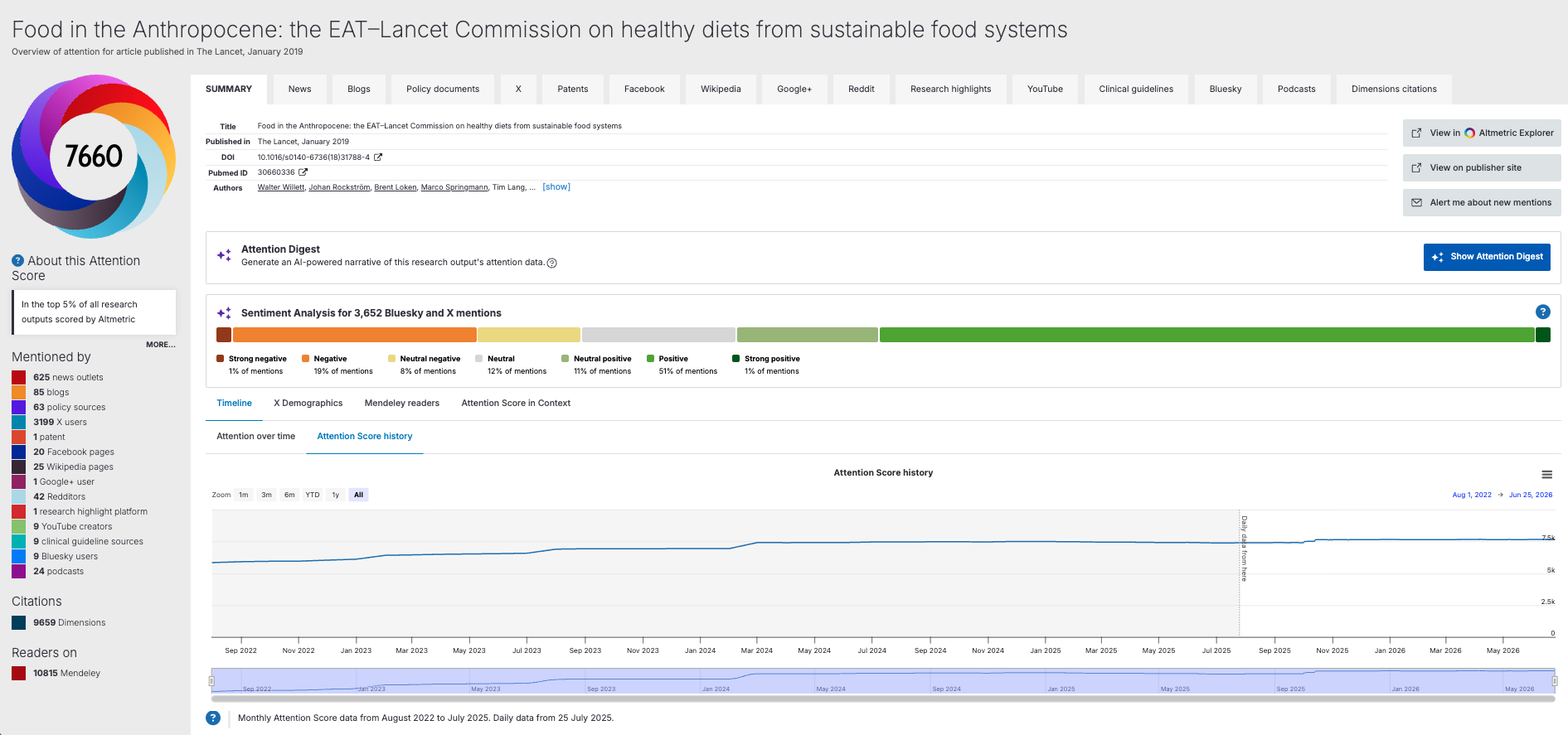Switch to the X Demographics tab
The height and width of the screenshot is (735, 1568).
coord(308,404)
